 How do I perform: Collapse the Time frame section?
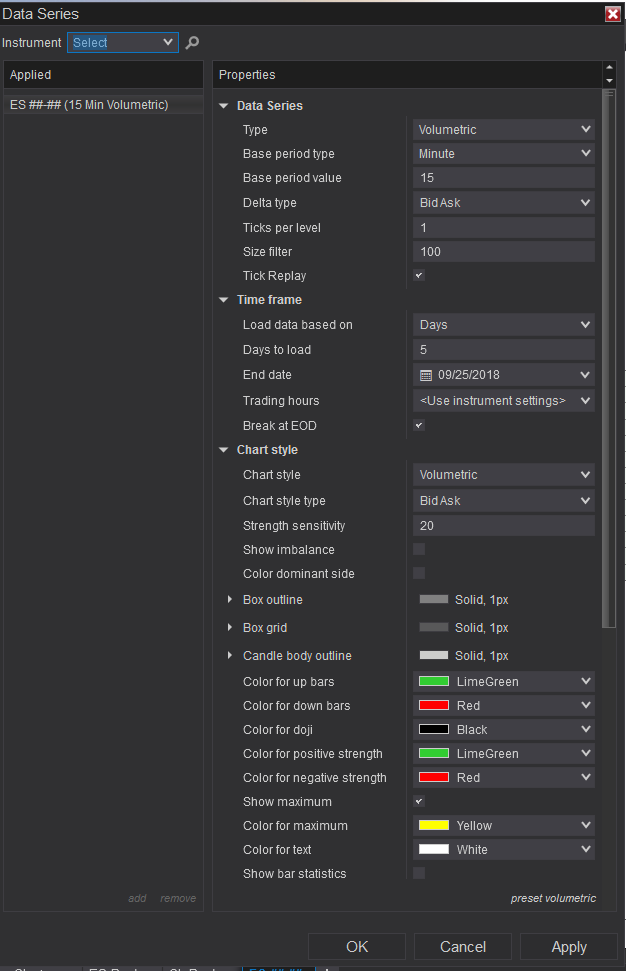pos(224,300)
